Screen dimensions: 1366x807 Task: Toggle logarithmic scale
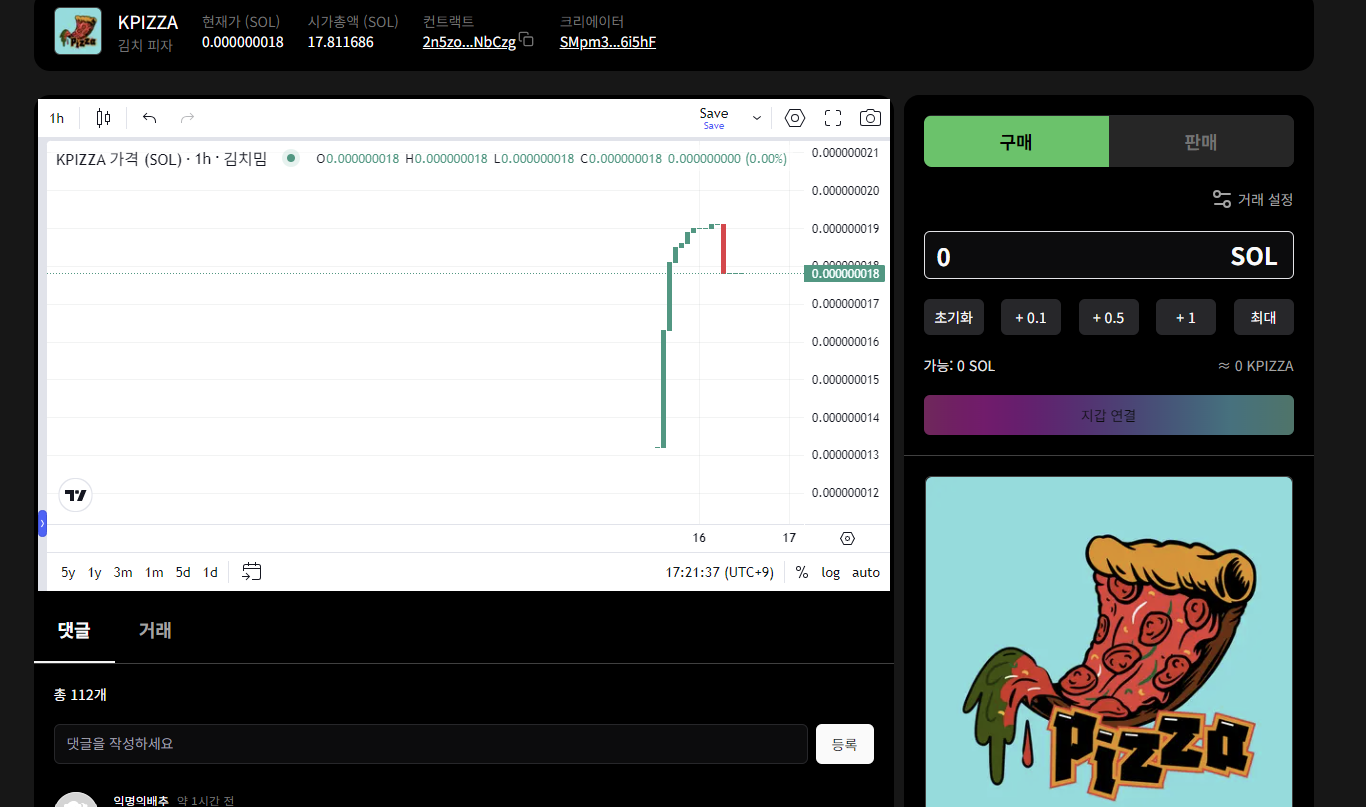(x=831, y=572)
